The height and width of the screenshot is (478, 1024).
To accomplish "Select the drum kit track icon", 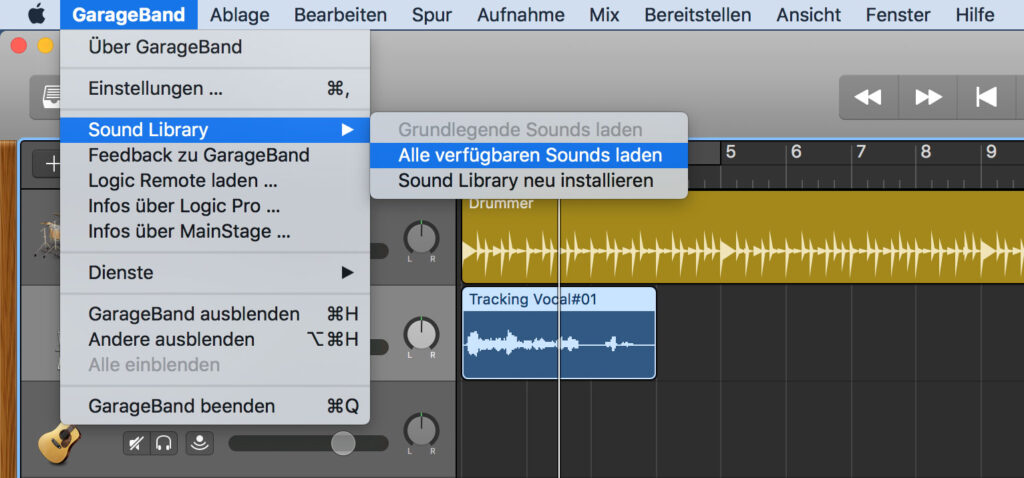I will (x=48, y=239).
